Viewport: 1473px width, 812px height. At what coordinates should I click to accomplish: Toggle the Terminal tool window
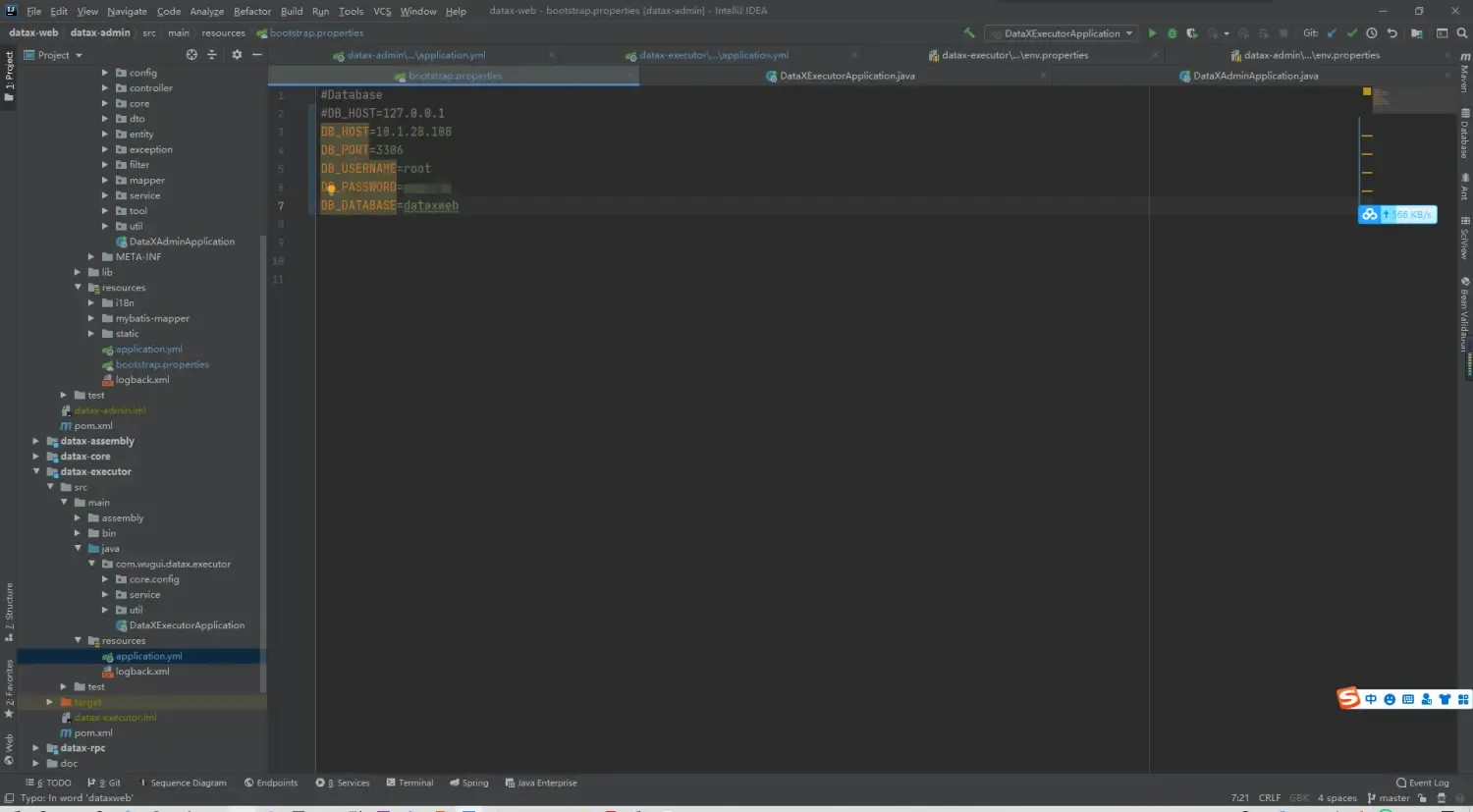pyautogui.click(x=410, y=783)
